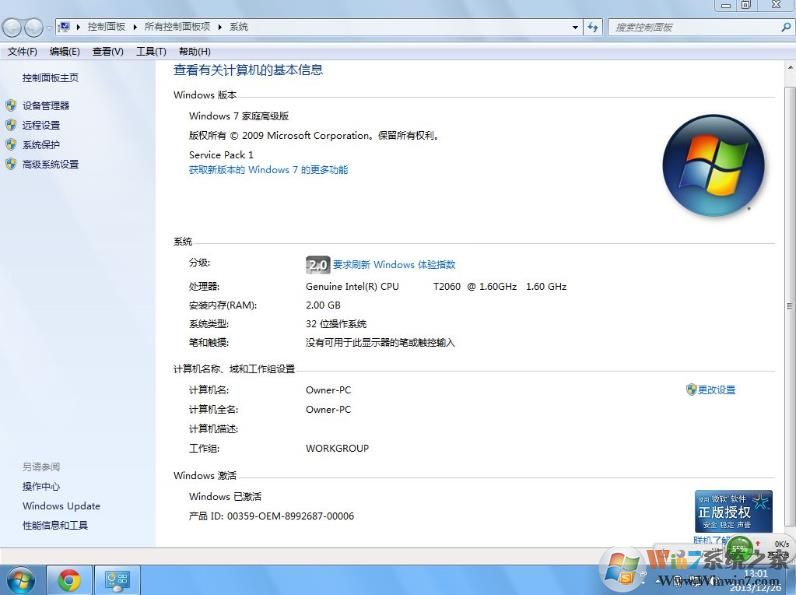
Task: Click the address bar refresh icon
Action: 593,27
